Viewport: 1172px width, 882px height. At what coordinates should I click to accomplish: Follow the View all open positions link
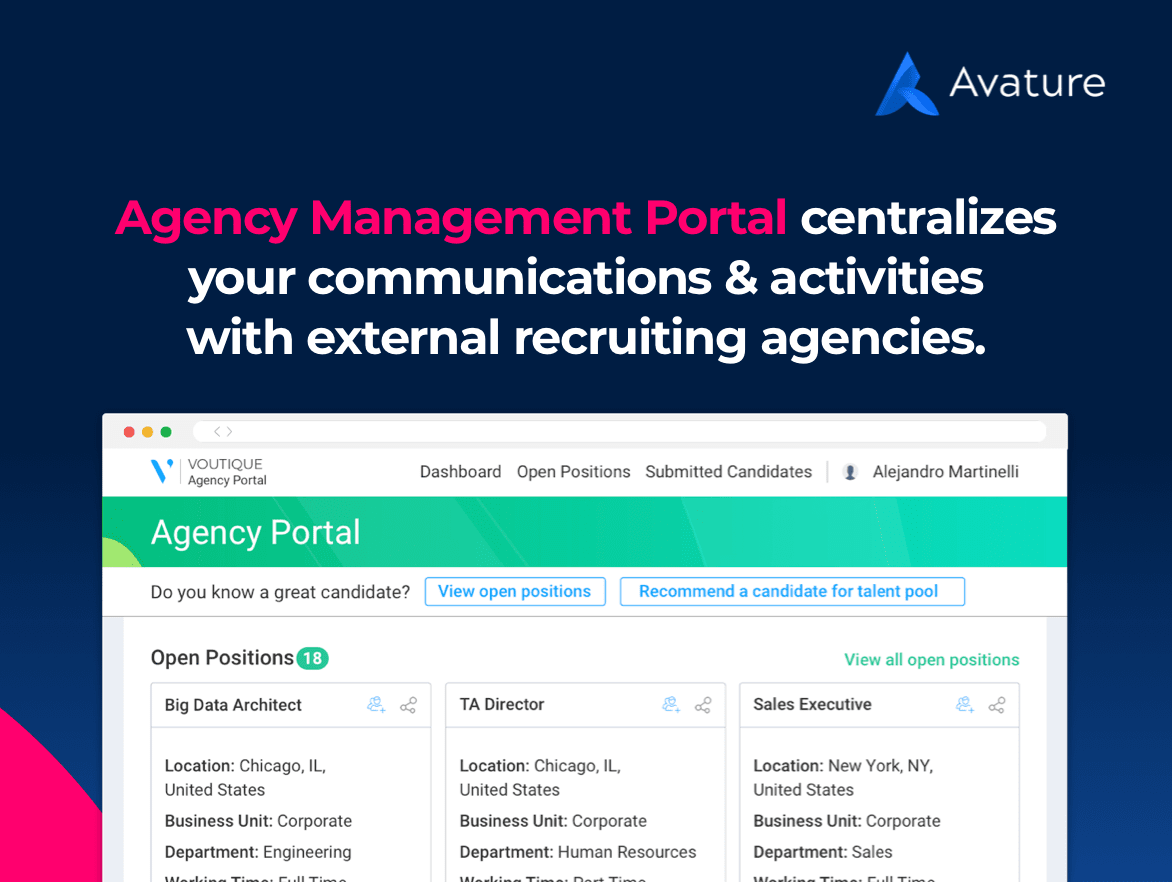click(931, 660)
